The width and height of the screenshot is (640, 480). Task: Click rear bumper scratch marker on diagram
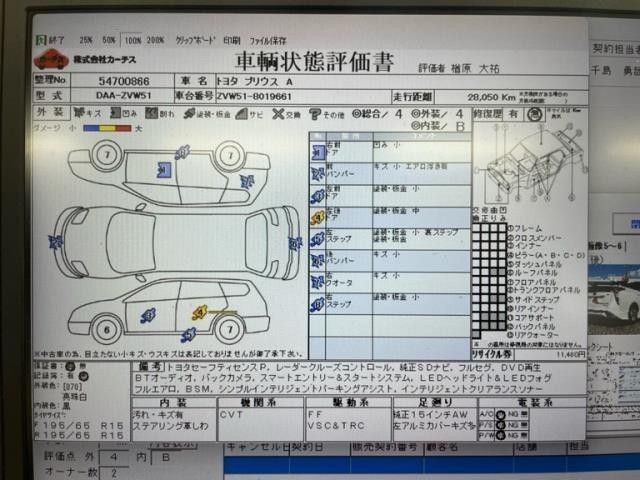pyautogui.click(x=295, y=243)
